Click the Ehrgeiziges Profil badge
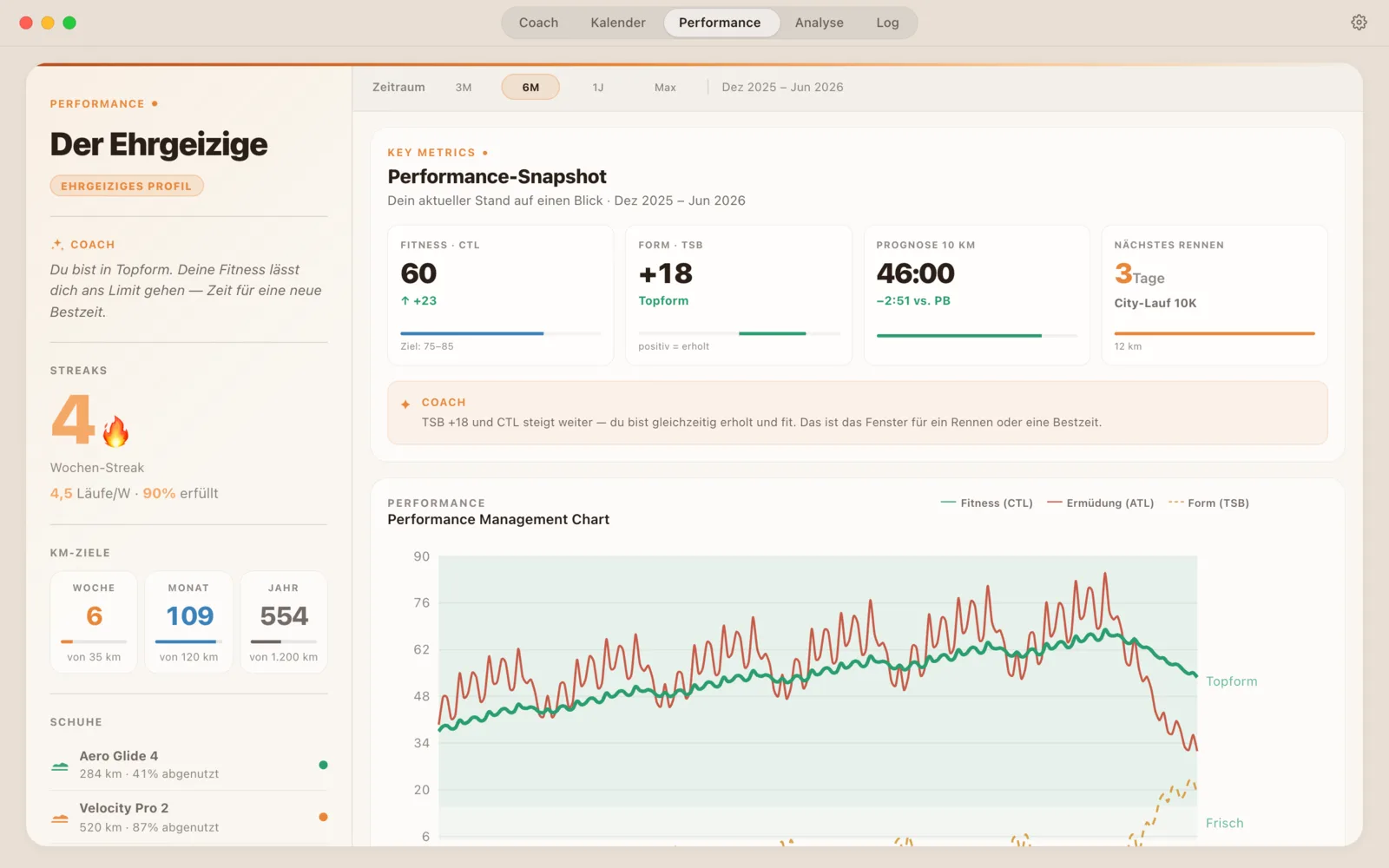 pos(127,186)
